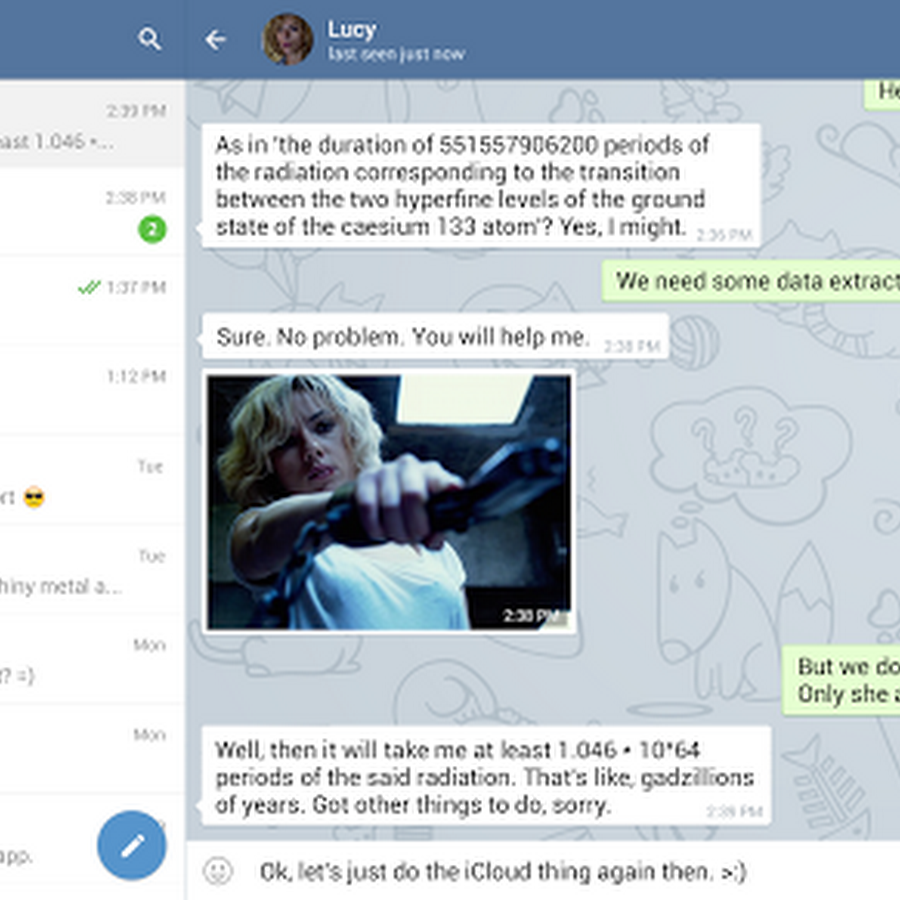Open the chat row timed 1:37 PM
The height and width of the screenshot is (900, 900).
coord(92,301)
